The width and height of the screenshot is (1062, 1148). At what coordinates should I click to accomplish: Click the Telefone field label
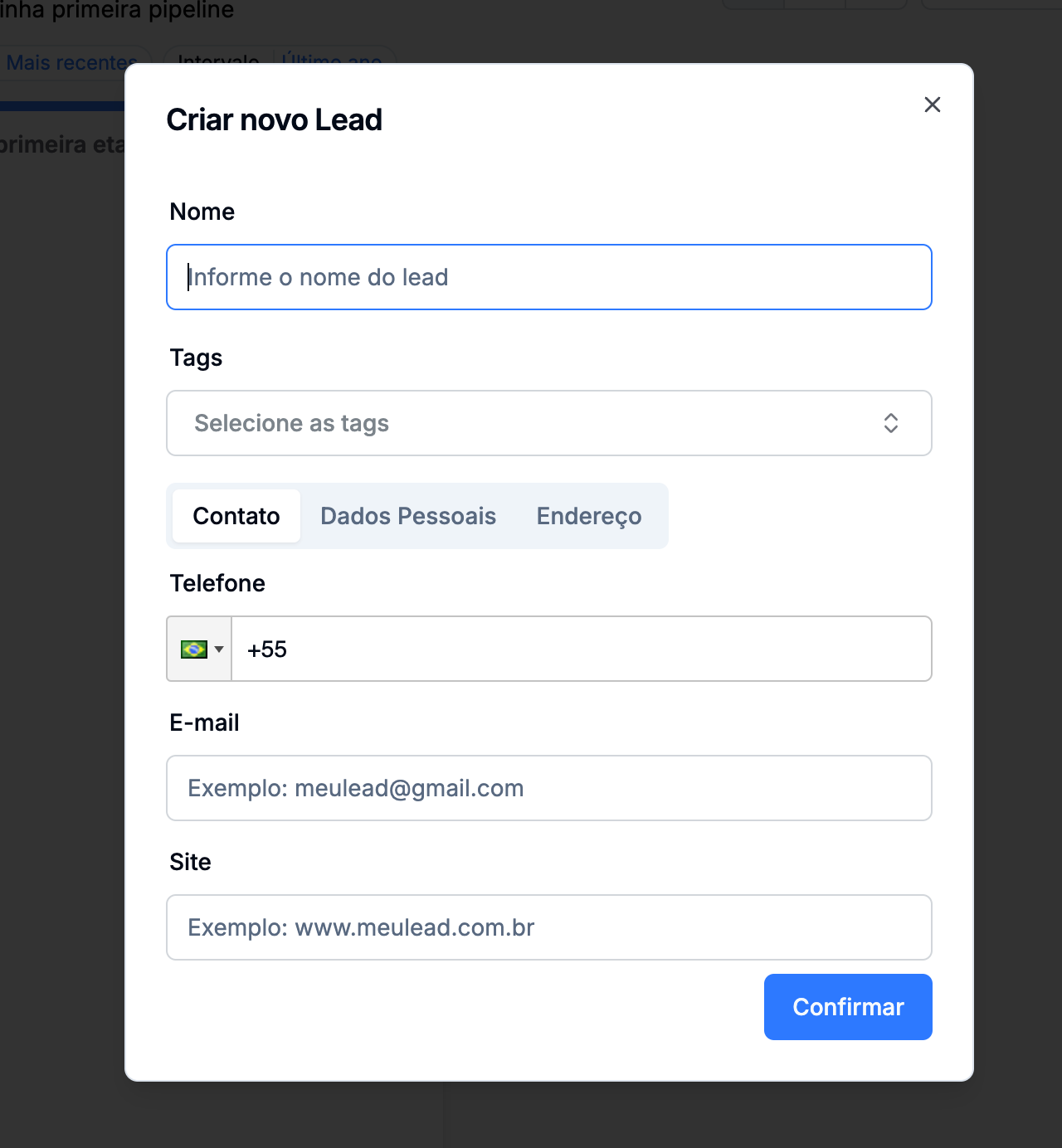point(217,583)
